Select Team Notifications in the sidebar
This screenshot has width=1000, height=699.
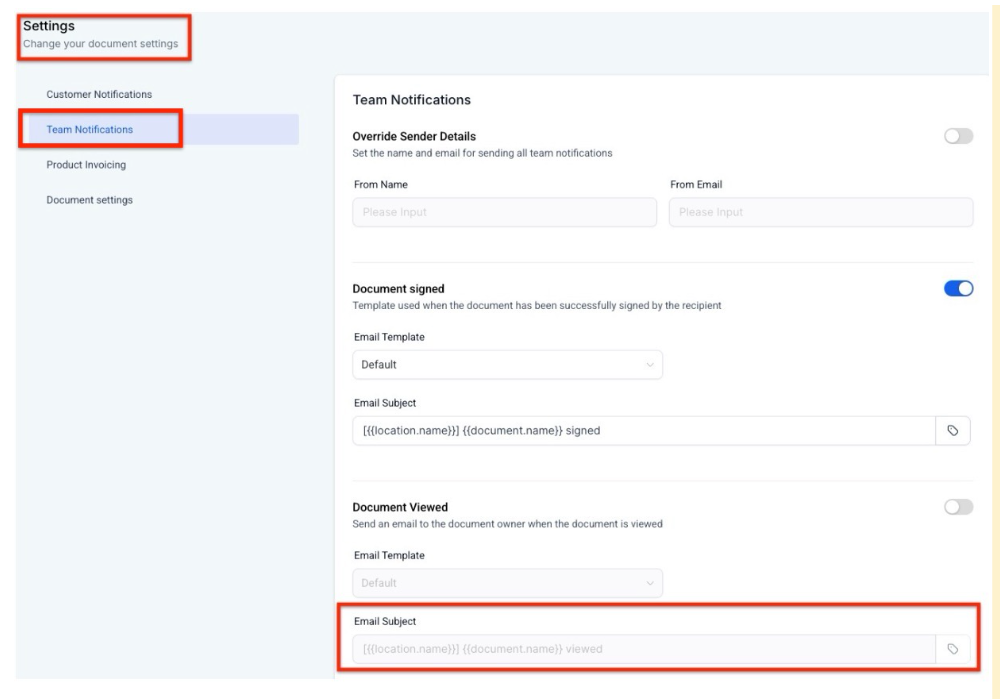[x=90, y=130]
